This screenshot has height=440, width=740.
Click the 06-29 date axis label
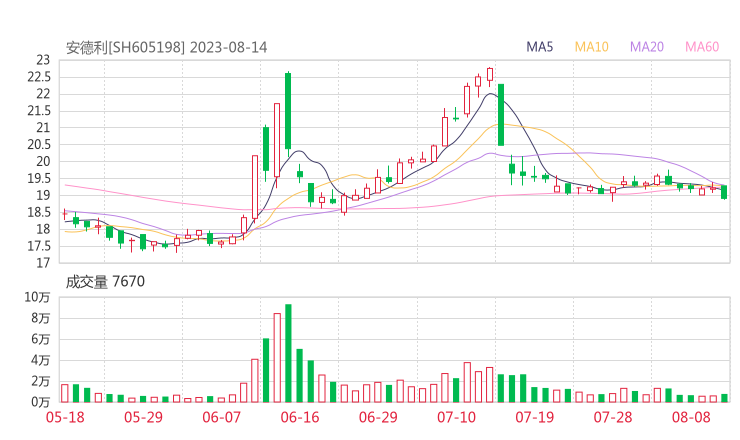coord(378,417)
